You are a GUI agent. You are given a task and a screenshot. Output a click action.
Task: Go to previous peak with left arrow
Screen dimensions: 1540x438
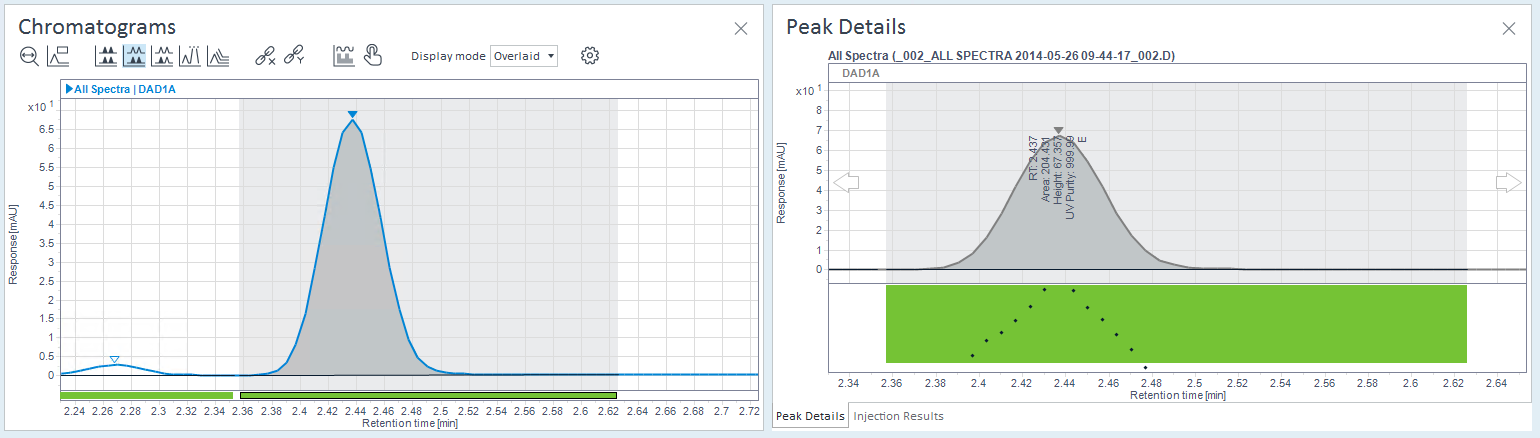click(846, 182)
